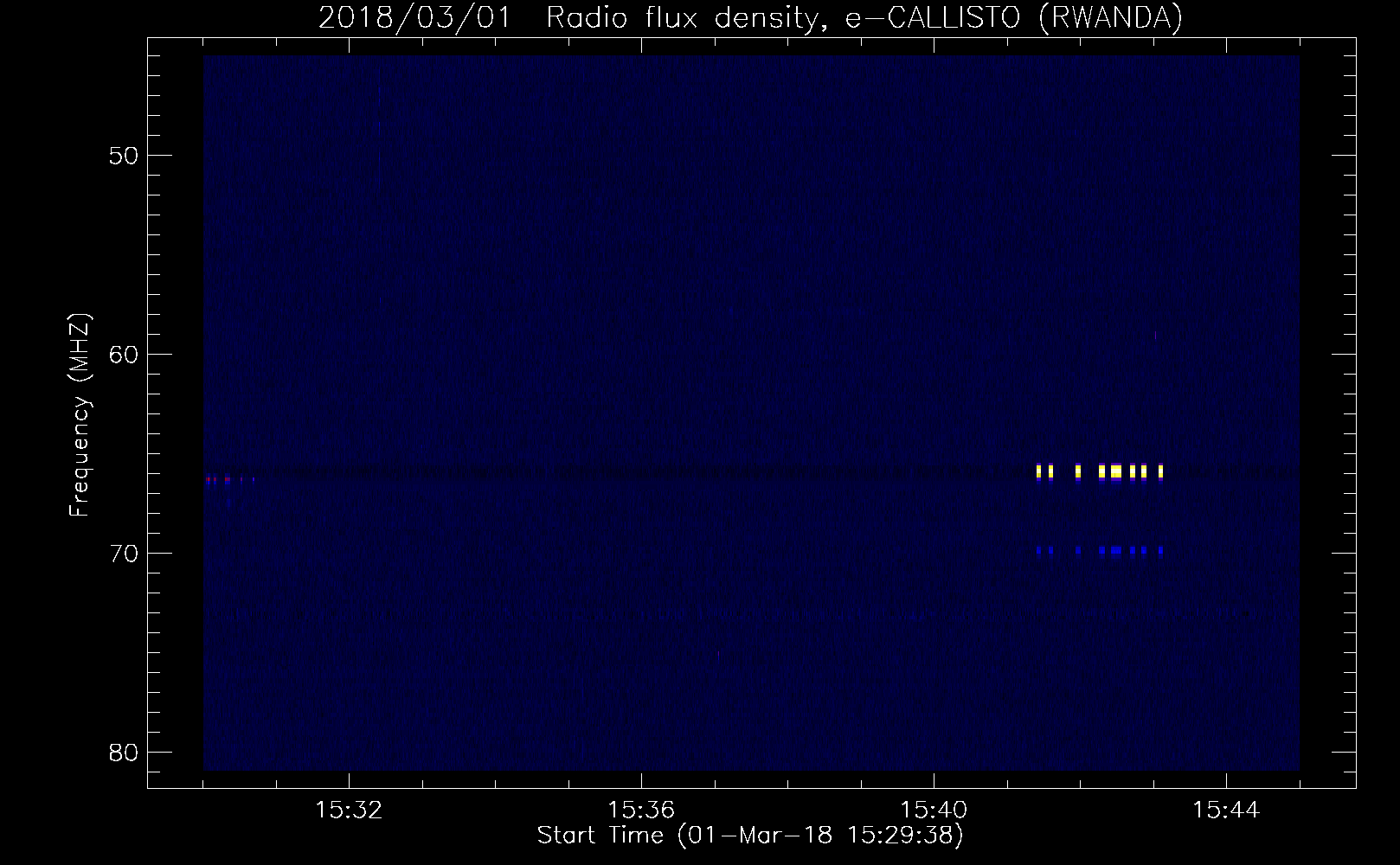Click the 'Start Time' axis label

750,836
